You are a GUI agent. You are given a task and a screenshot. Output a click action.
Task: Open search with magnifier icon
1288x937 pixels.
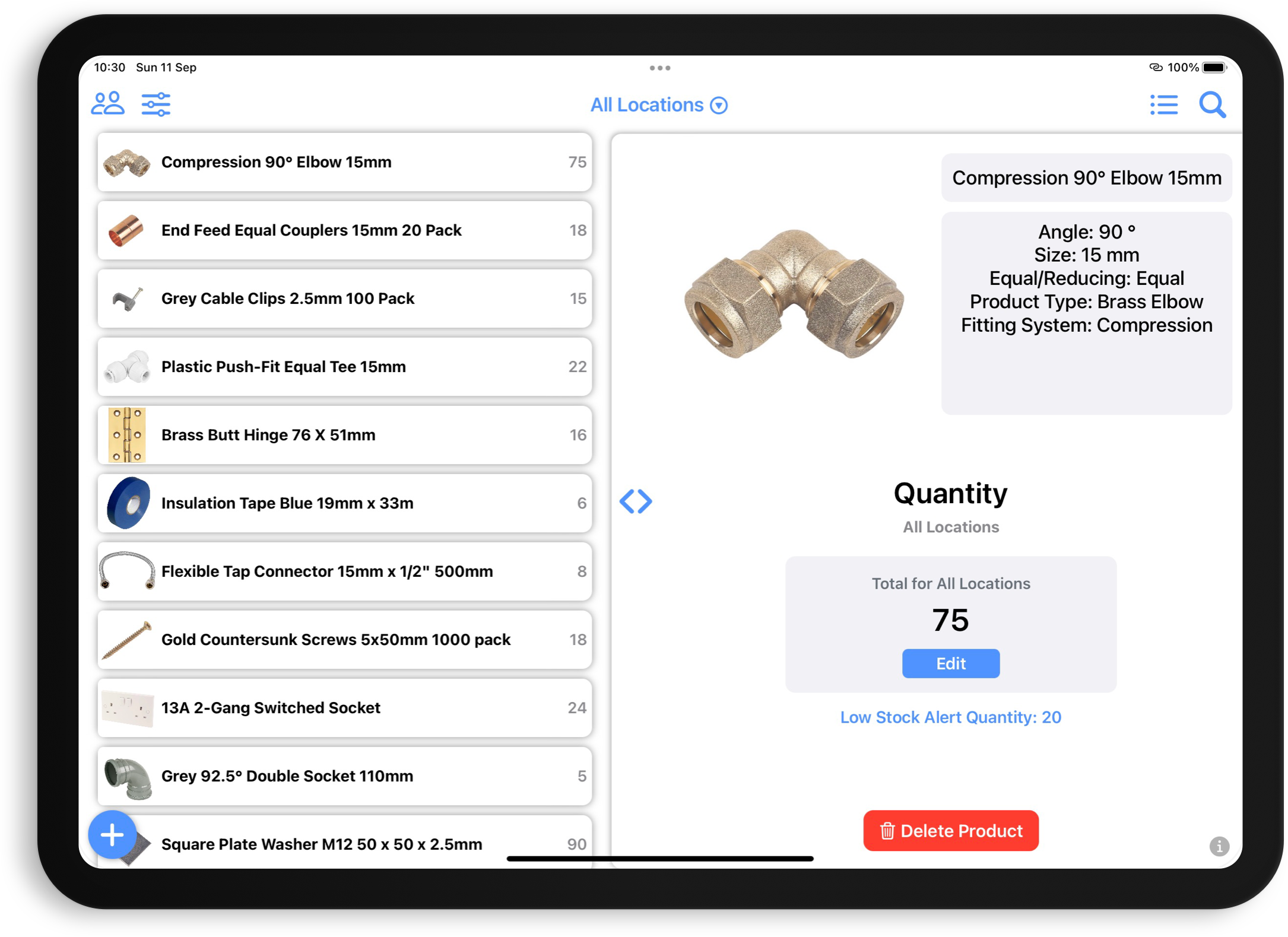pos(1212,105)
